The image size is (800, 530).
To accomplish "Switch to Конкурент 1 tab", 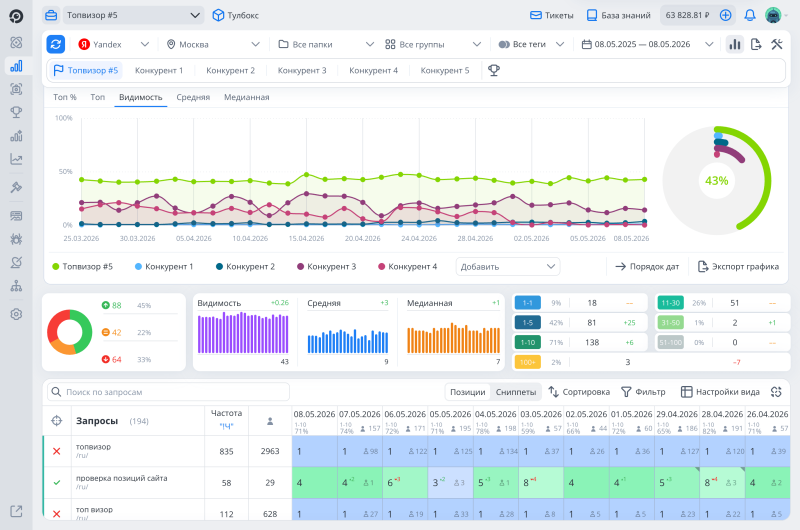I will 159,70.
